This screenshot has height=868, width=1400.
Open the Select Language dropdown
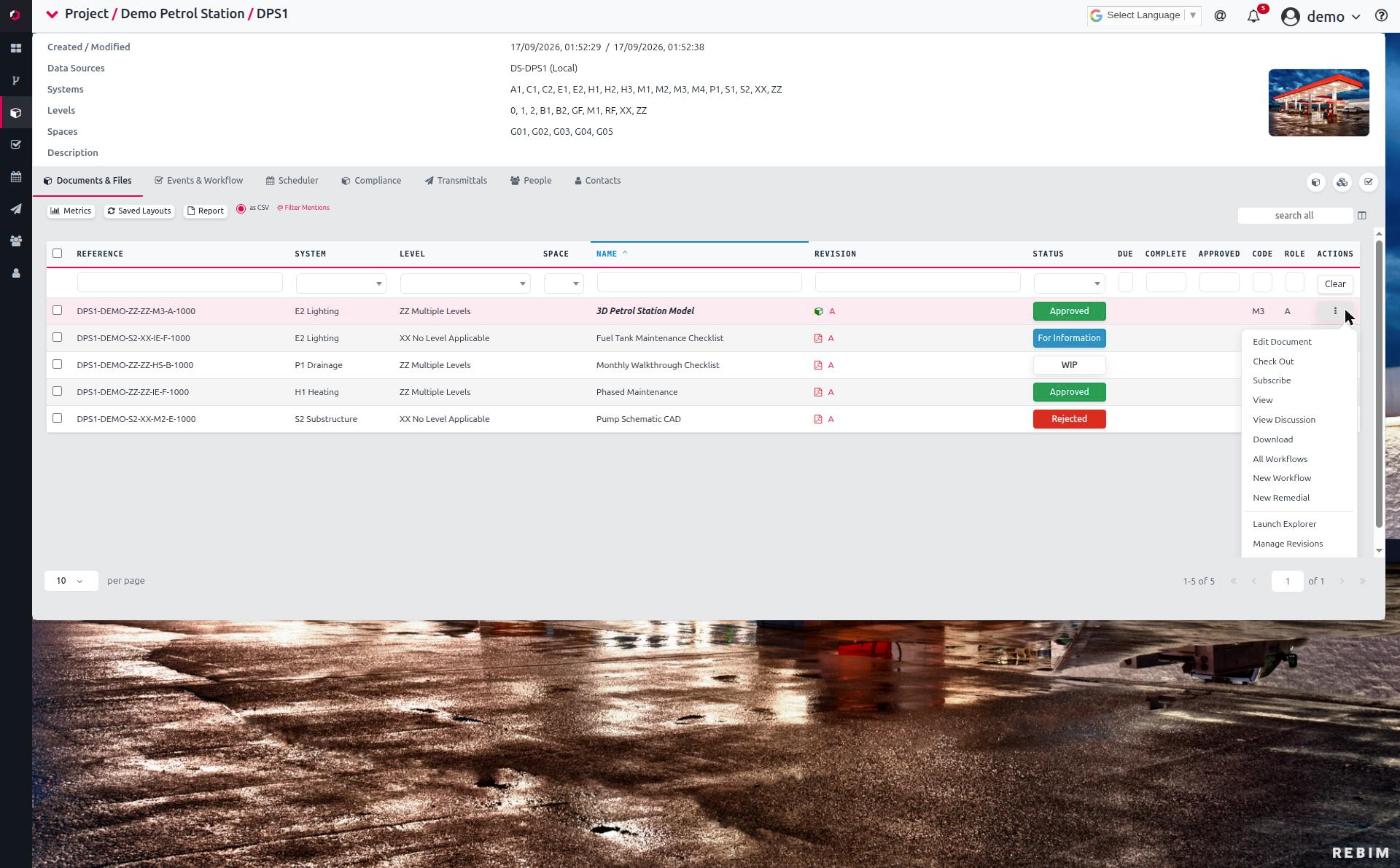pyautogui.click(x=1144, y=15)
